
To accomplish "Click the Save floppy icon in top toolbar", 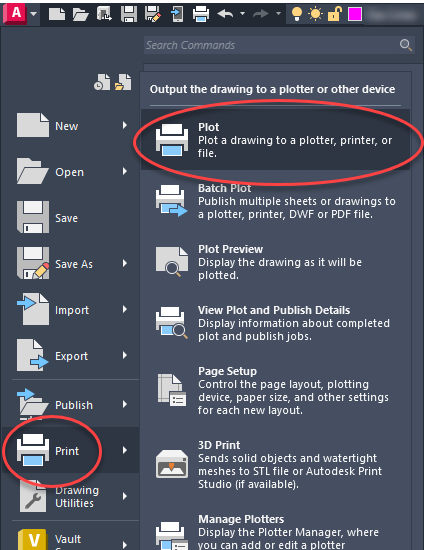I will pyautogui.click(x=129, y=14).
